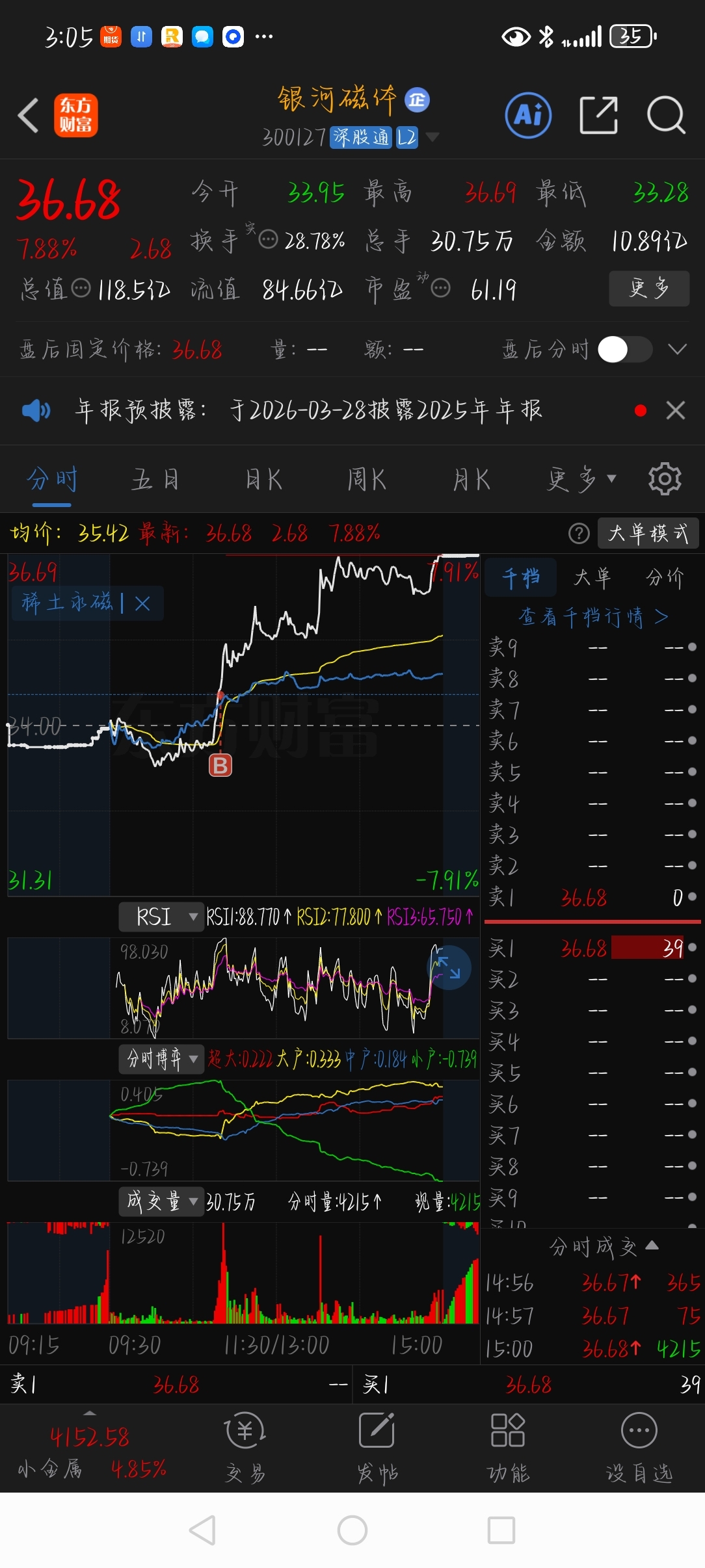This screenshot has height=1568, width=705.
Task: Tap the 14:57 trade record row
Action: (x=592, y=1316)
